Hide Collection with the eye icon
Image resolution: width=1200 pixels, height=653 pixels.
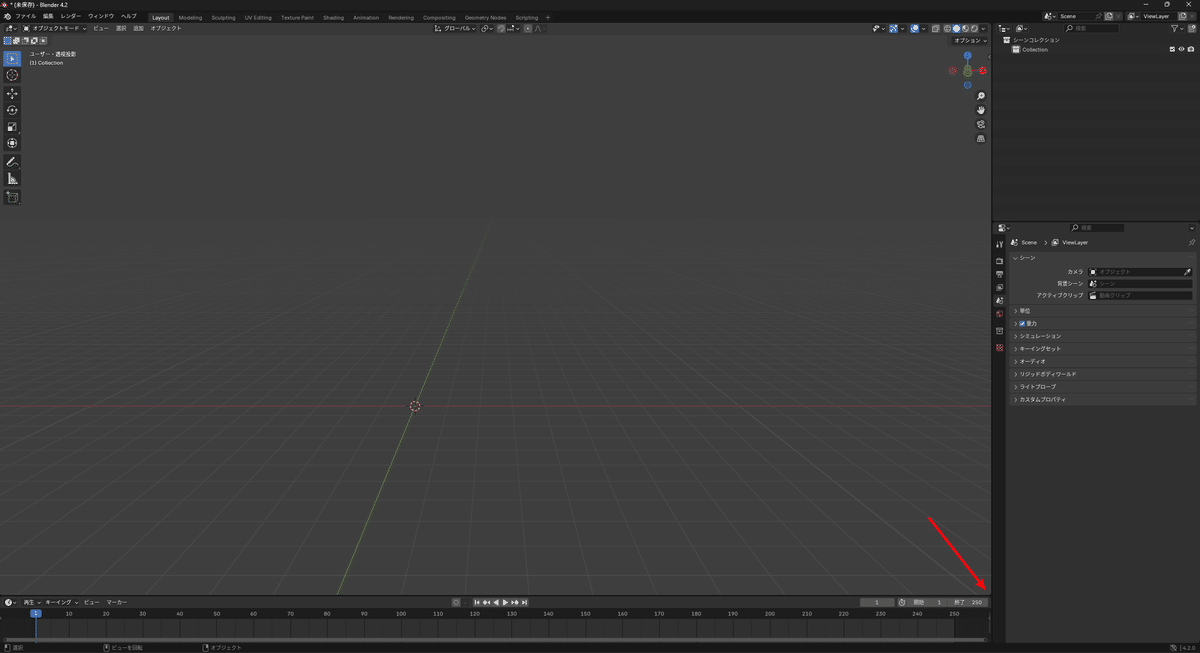point(1181,49)
